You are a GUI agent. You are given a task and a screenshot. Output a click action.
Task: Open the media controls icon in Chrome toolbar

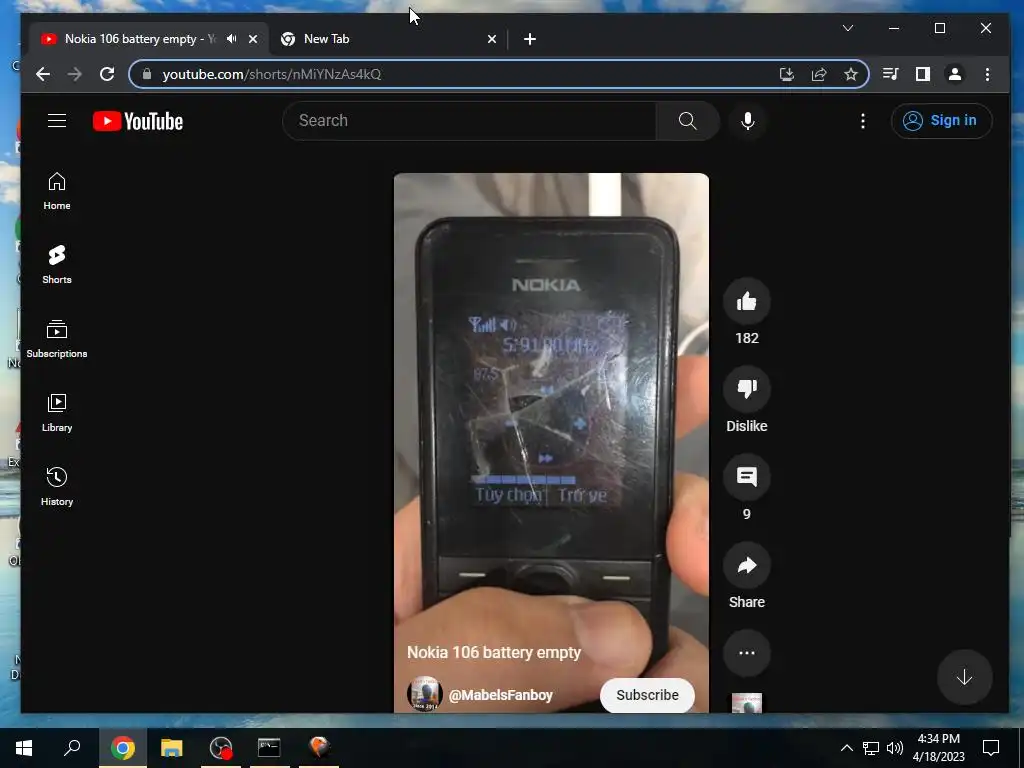pyautogui.click(x=891, y=74)
